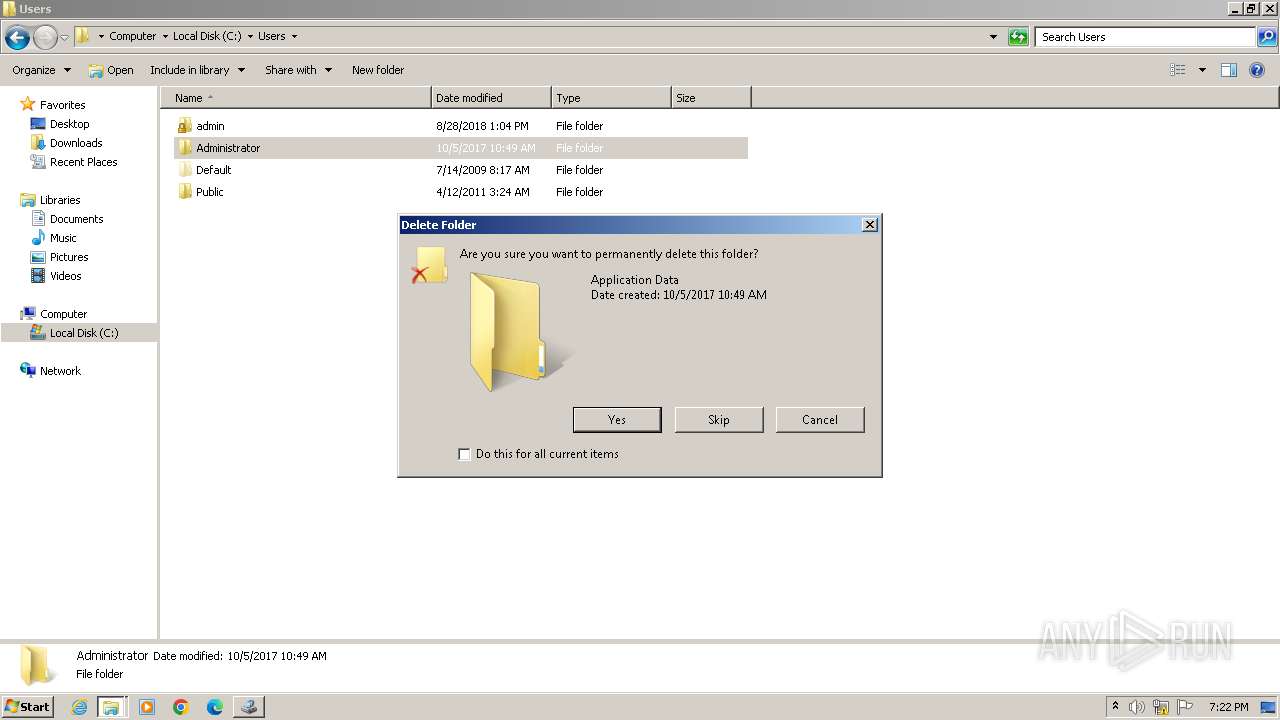1280x720 pixels.
Task: Open the Include in library menu
Action: 197,70
